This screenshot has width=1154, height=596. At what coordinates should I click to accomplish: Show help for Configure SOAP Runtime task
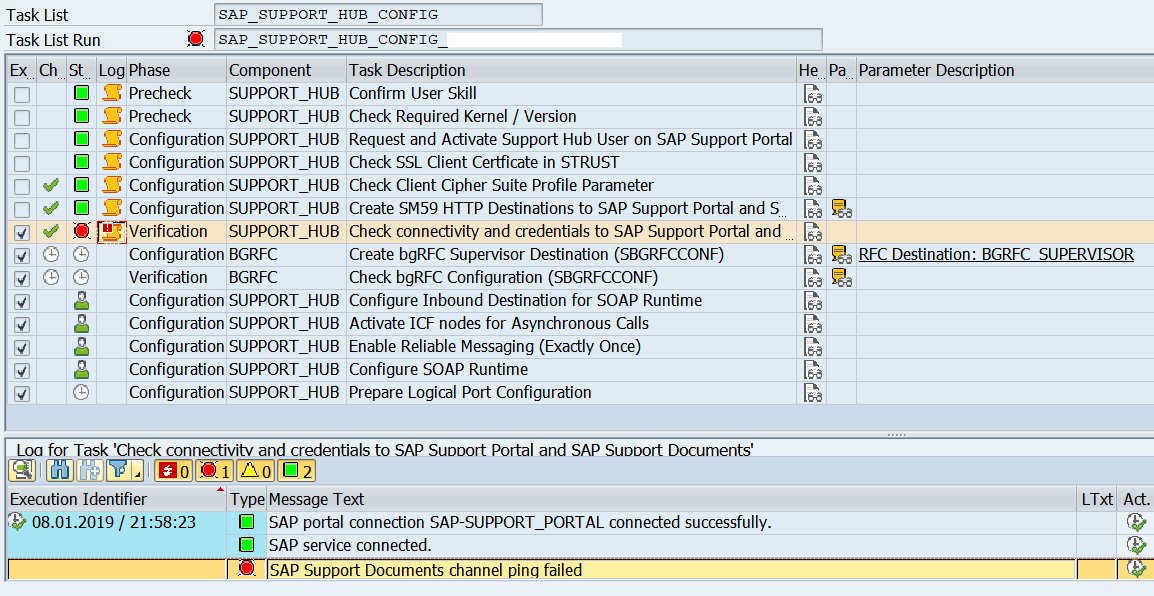click(x=813, y=369)
